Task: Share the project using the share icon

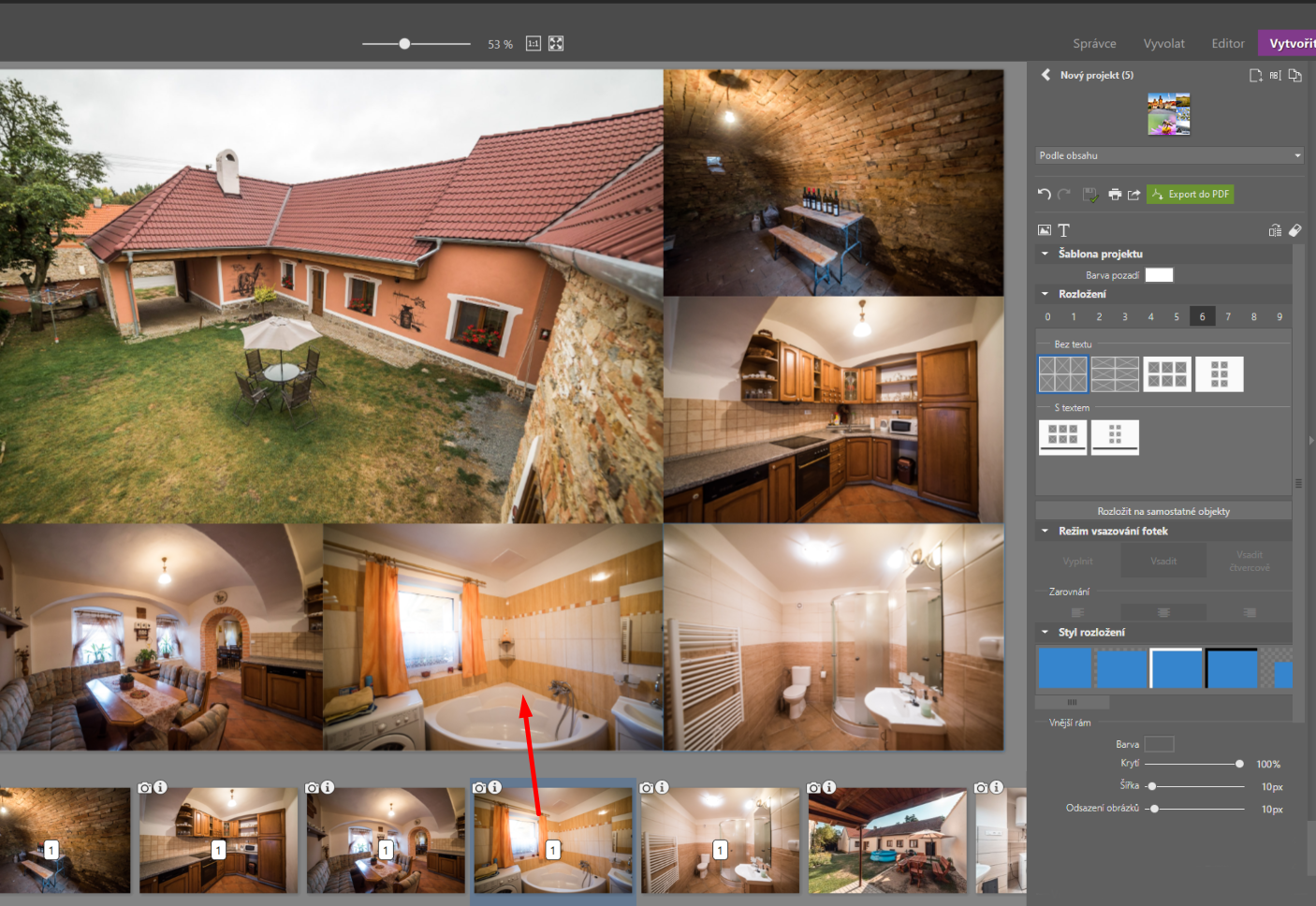Action: tap(1133, 194)
